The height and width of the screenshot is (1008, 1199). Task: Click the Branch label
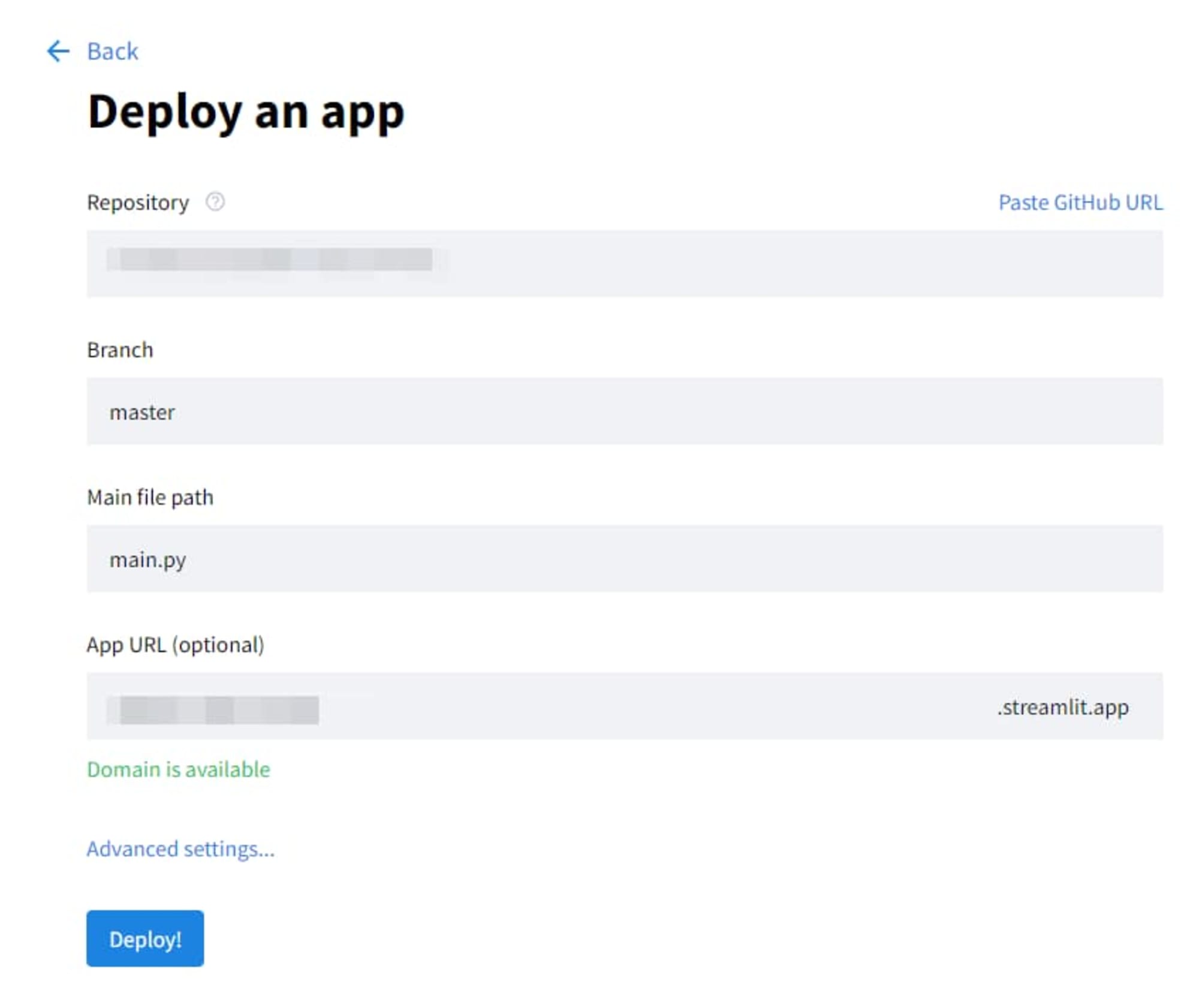click(x=120, y=350)
